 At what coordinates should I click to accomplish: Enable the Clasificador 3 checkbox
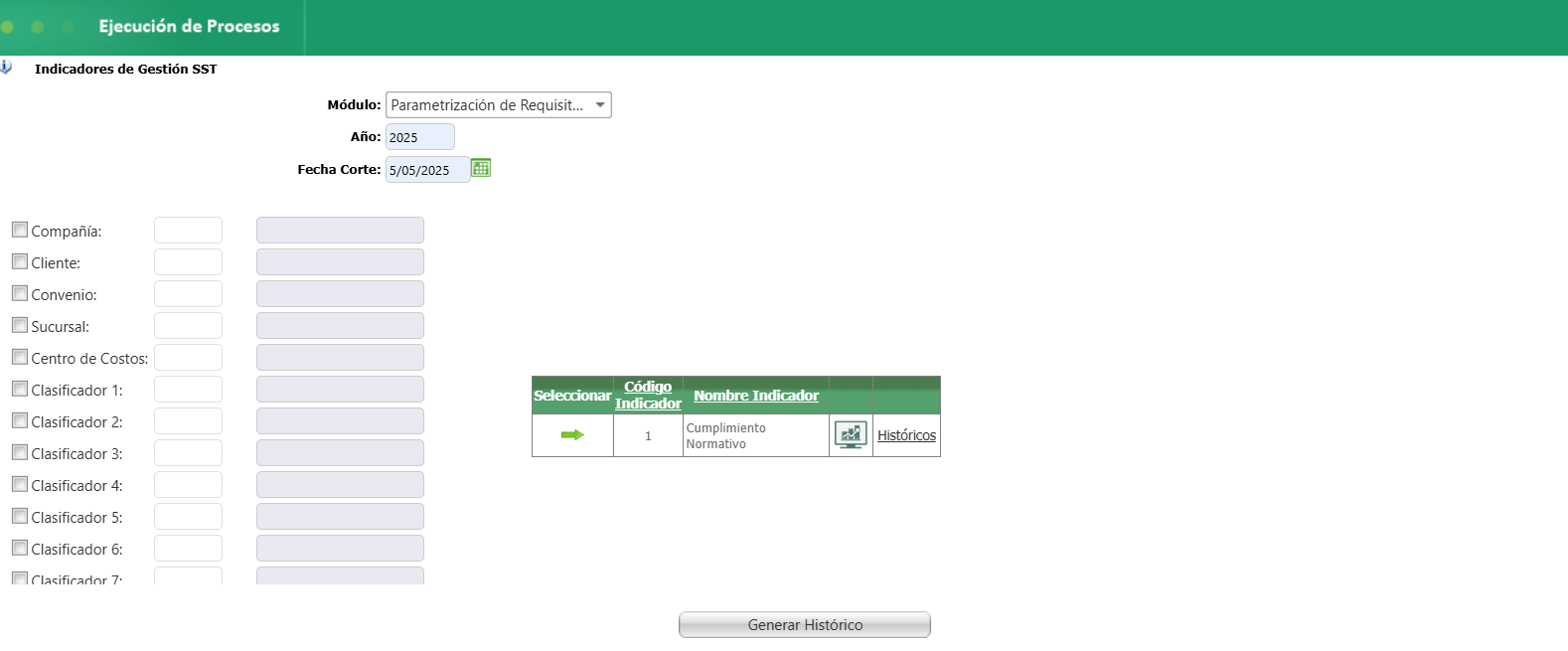pos(20,452)
